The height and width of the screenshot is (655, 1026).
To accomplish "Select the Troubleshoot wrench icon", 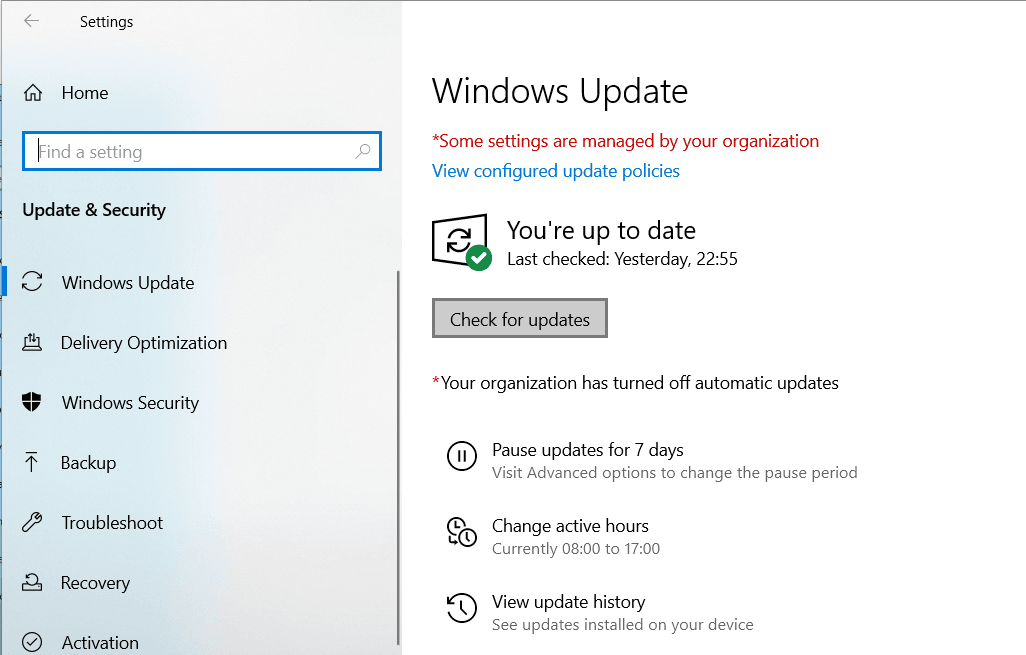I will [x=33, y=522].
